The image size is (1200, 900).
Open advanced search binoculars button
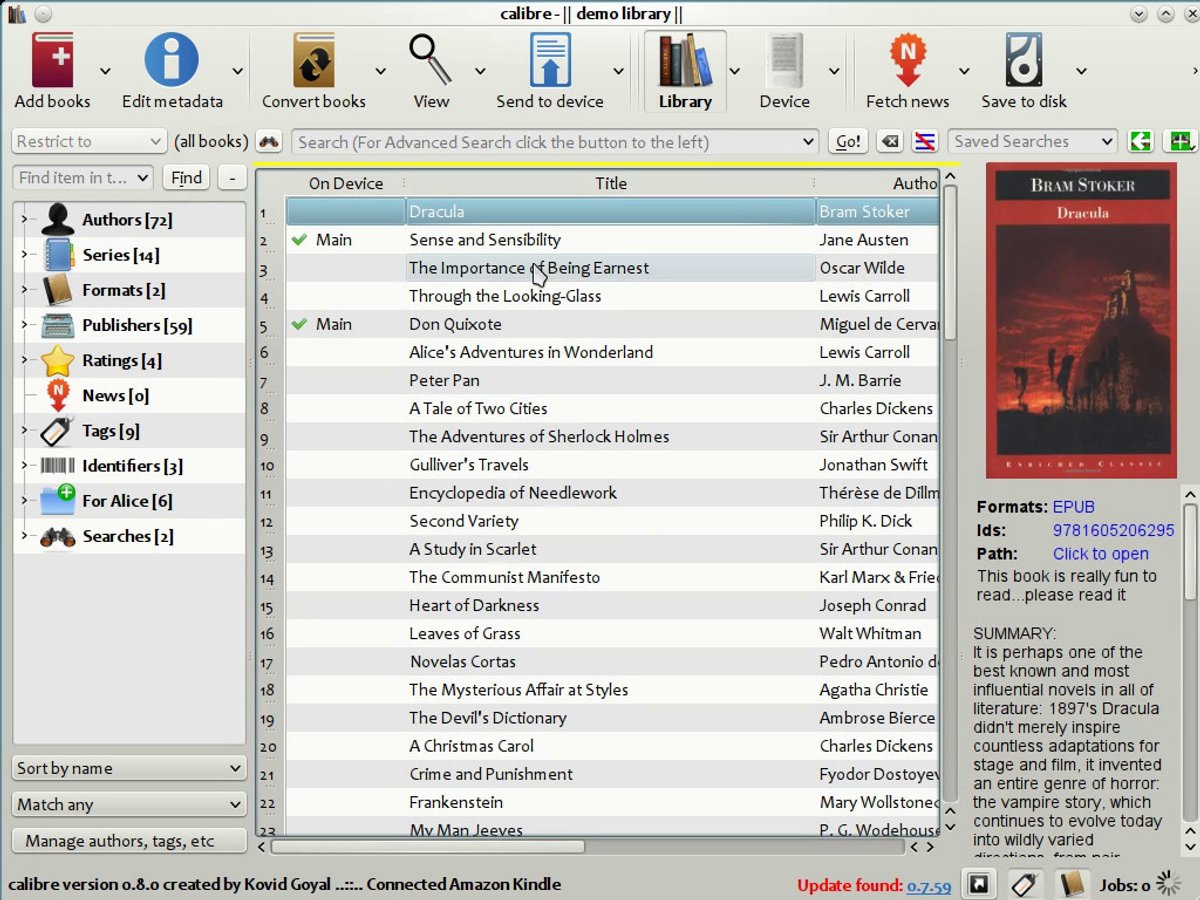(x=268, y=142)
